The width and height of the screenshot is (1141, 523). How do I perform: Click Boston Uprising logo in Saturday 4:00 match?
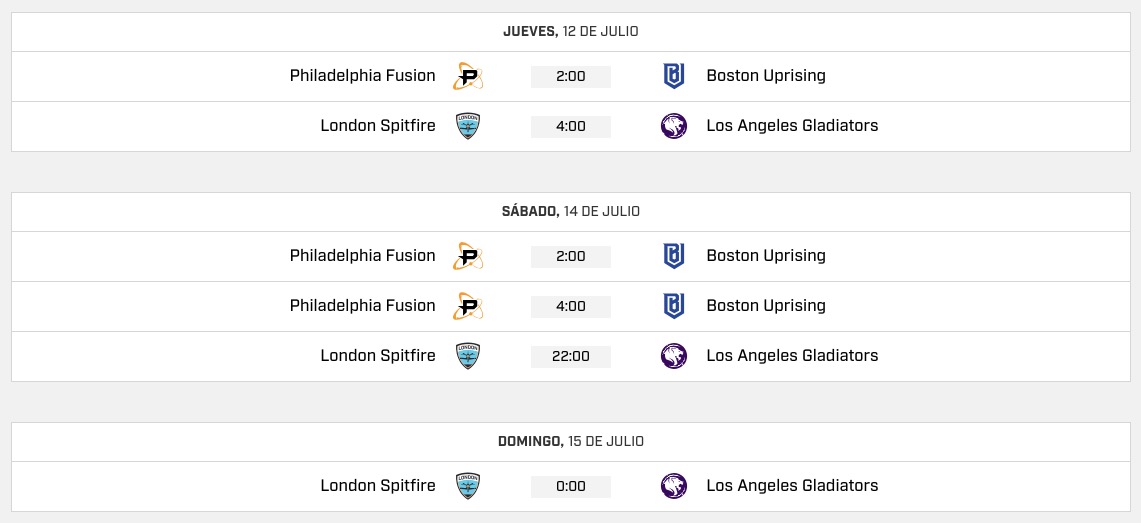coord(674,306)
